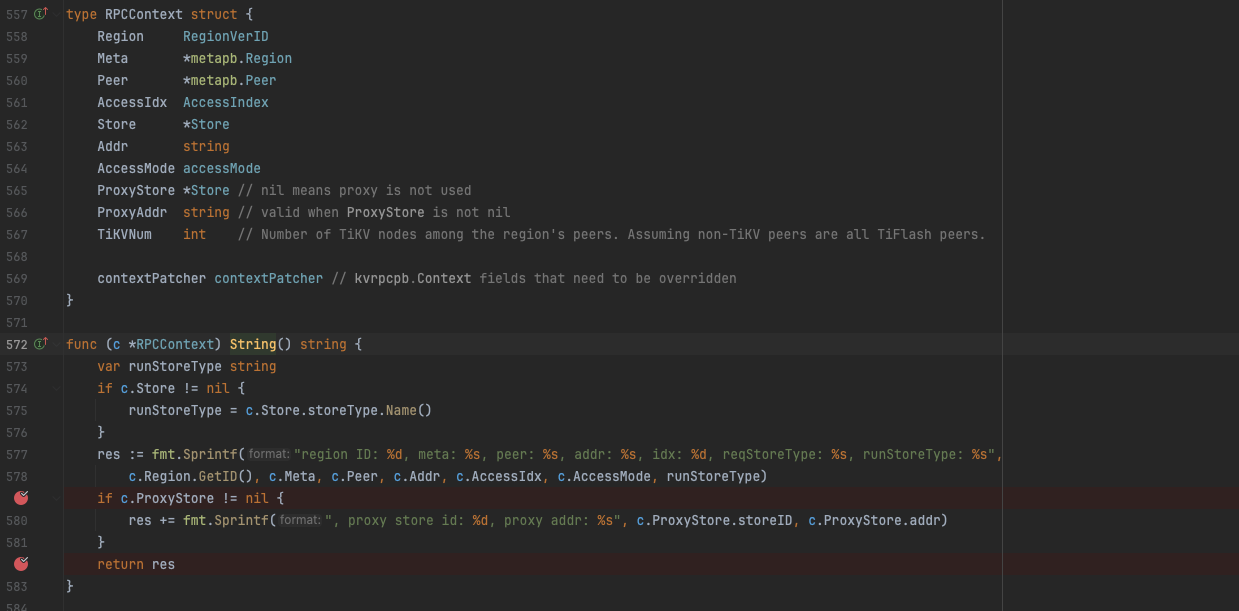Viewport: 1239px width, 611px height.
Task: Collapse the RPCContext struct block
Action: (x=58, y=15)
